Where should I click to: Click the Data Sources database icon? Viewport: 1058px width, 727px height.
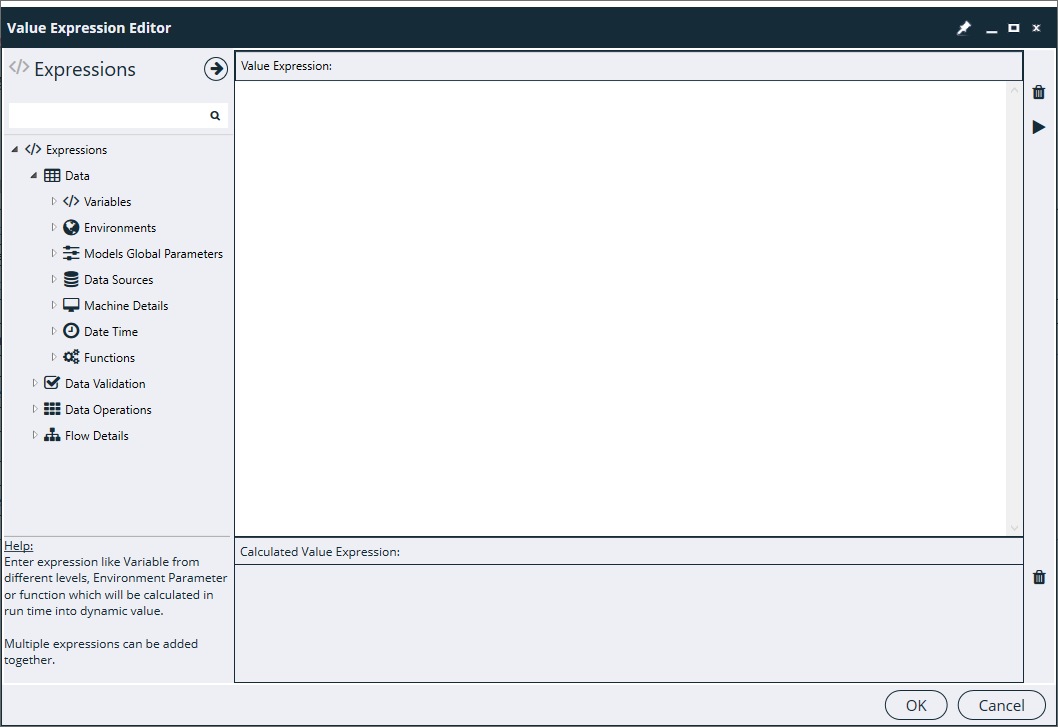pos(71,280)
